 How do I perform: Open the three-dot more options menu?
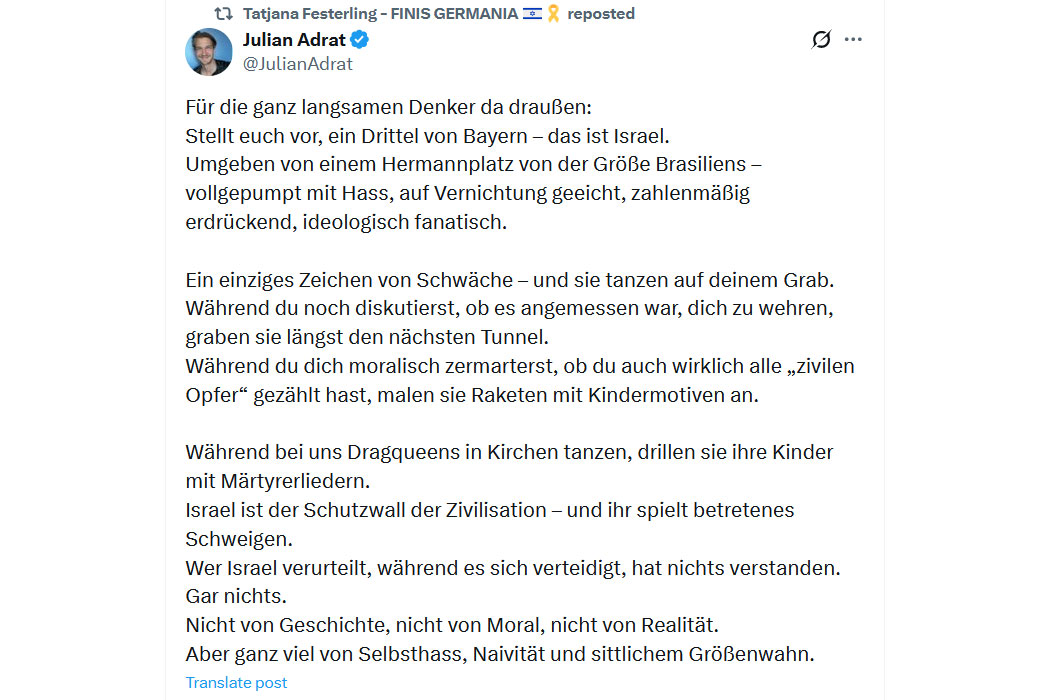coord(853,40)
